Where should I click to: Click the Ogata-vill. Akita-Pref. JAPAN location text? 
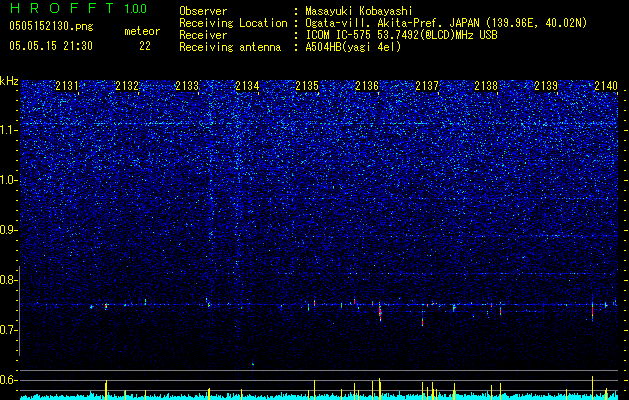pos(446,23)
